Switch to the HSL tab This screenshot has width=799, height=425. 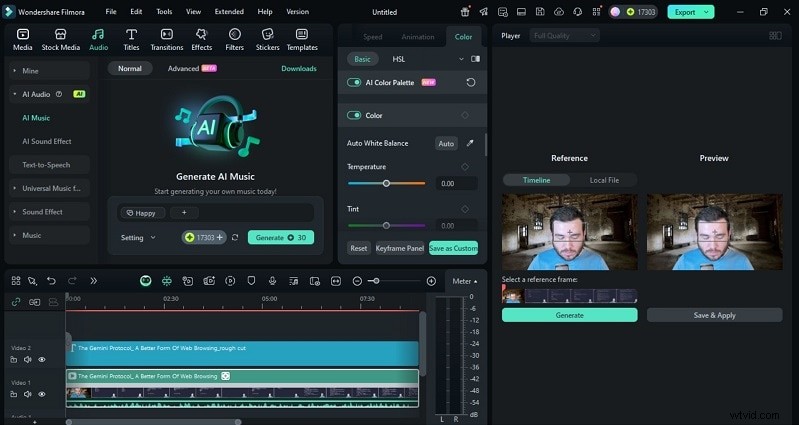pos(398,59)
